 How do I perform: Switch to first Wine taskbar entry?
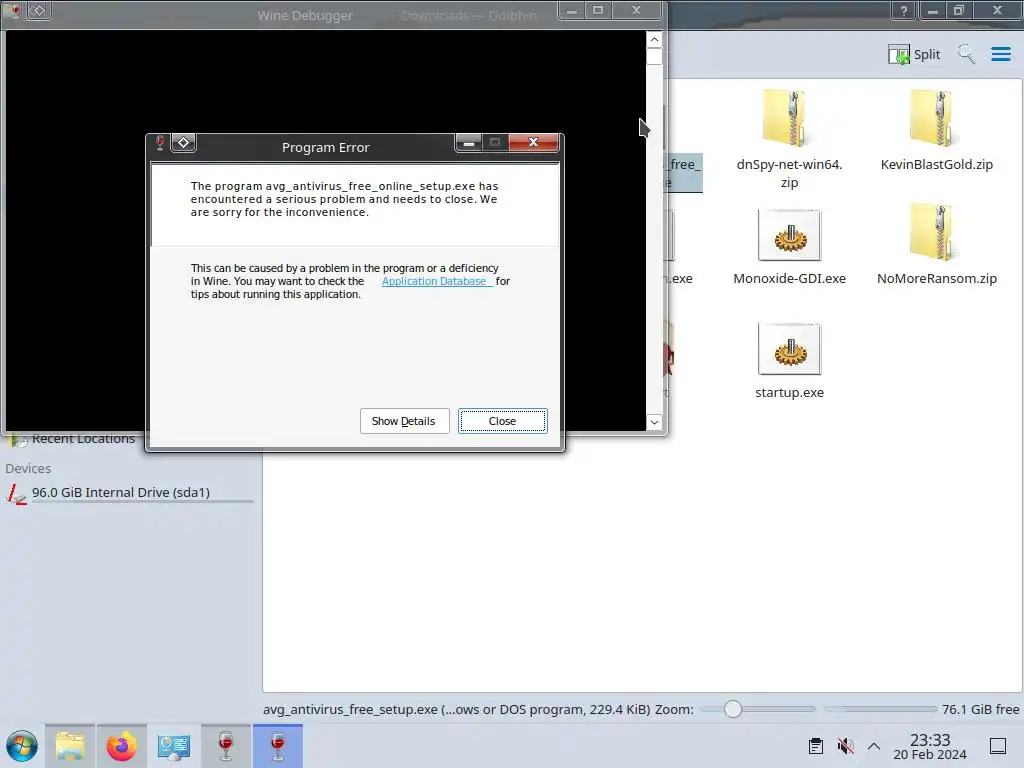(226, 746)
